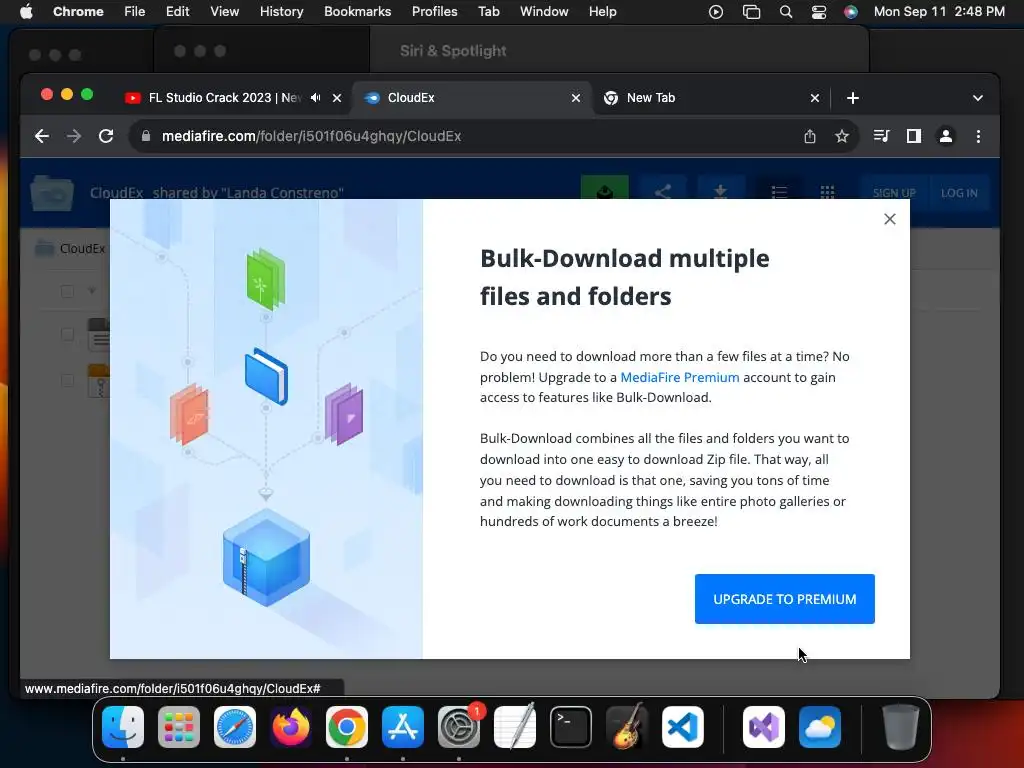Viewport: 1024px width, 768px height.
Task: Click the MediaFire download icon in header
Action: coord(720,192)
